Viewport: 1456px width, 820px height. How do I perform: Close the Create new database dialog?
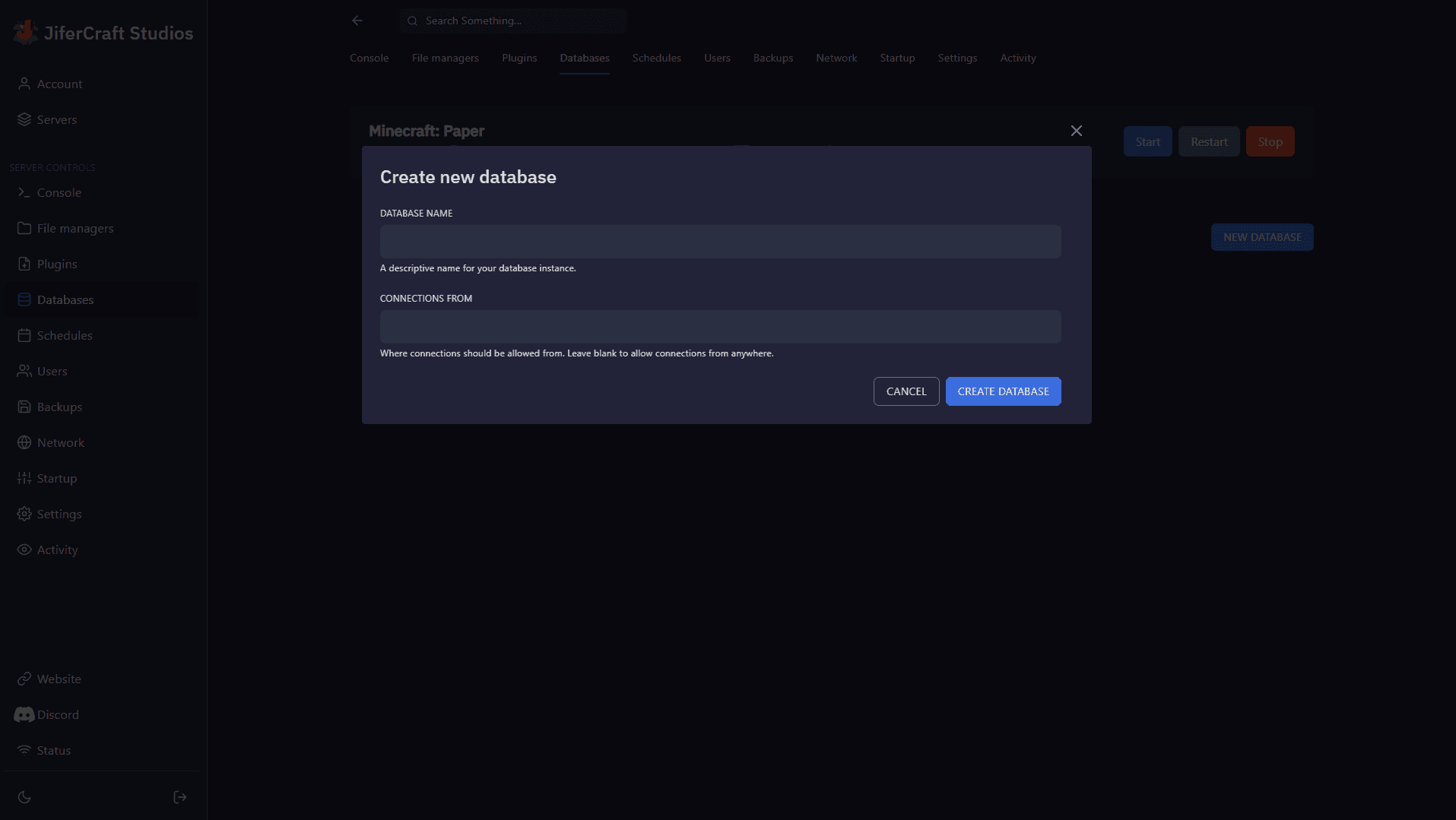(x=1076, y=131)
